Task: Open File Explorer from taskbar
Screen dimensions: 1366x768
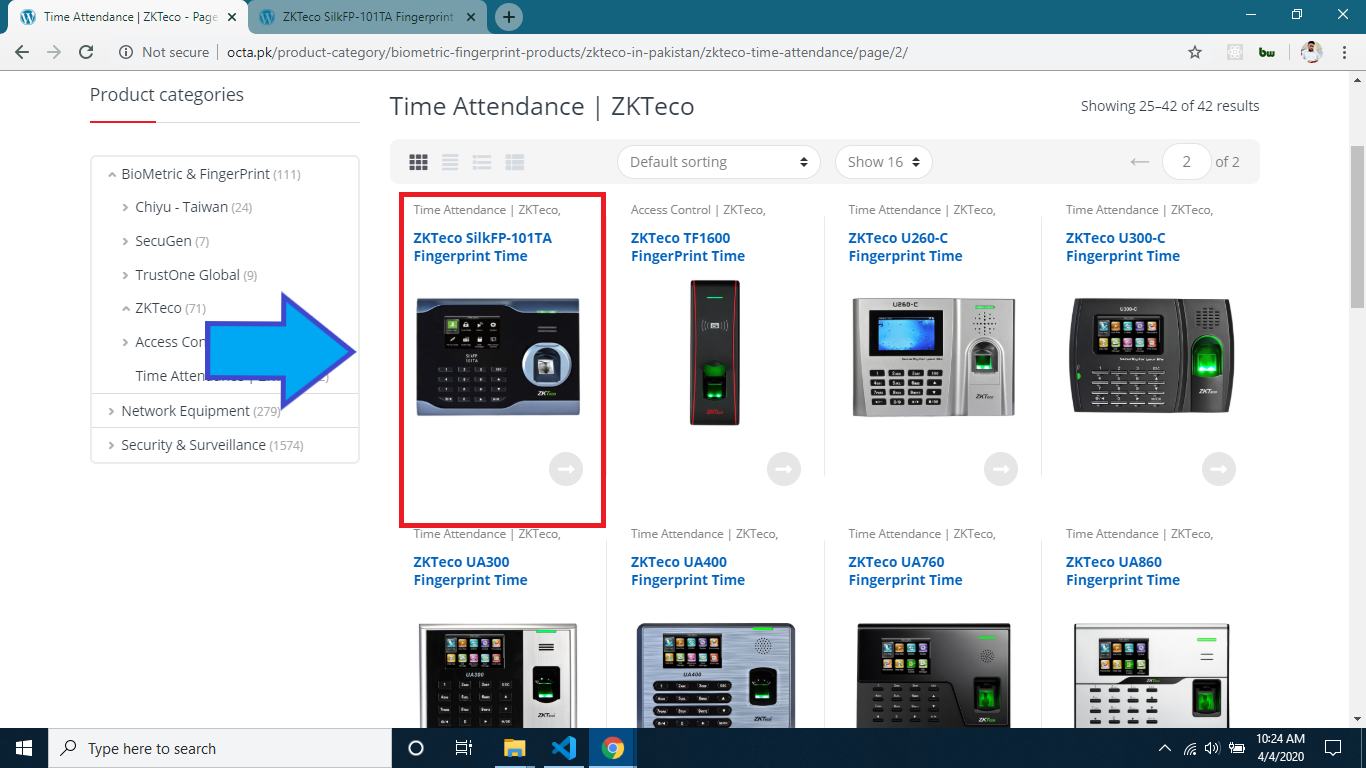Action: (x=514, y=748)
